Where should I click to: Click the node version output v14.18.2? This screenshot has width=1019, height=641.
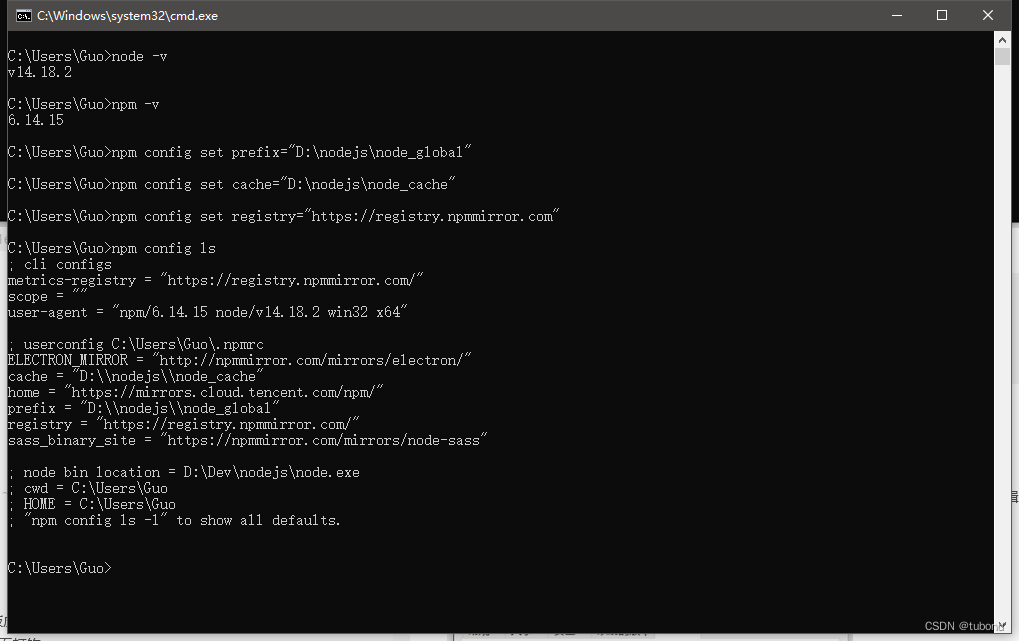click(x=40, y=72)
